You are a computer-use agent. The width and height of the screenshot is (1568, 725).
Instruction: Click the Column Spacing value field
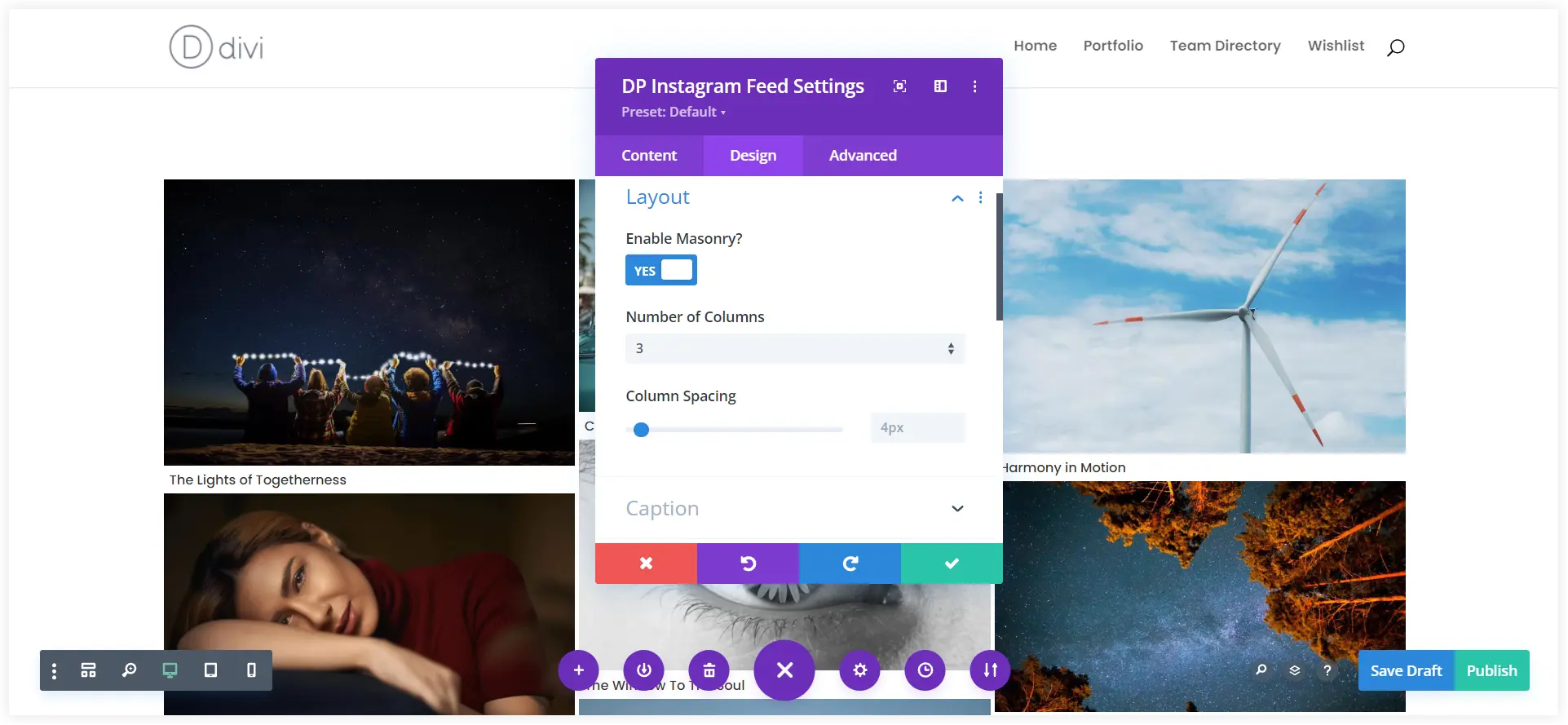[x=917, y=427]
